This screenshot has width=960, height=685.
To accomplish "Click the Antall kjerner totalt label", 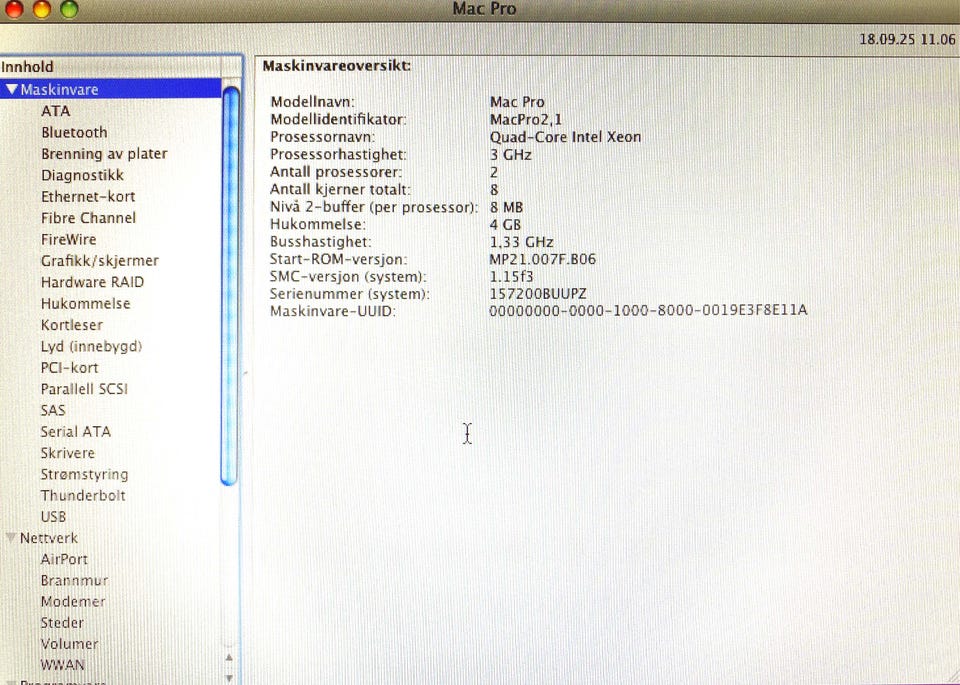I will 340,190.
